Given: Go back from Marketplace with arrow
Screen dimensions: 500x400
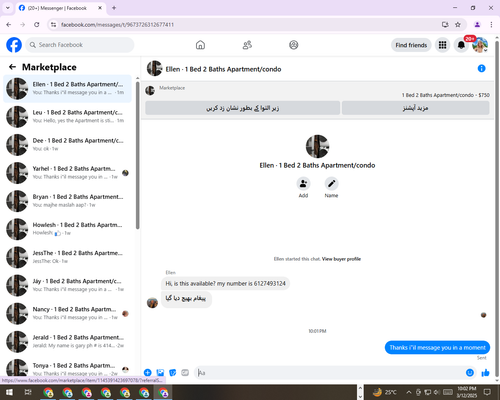Looking at the screenshot, I should (12, 67).
